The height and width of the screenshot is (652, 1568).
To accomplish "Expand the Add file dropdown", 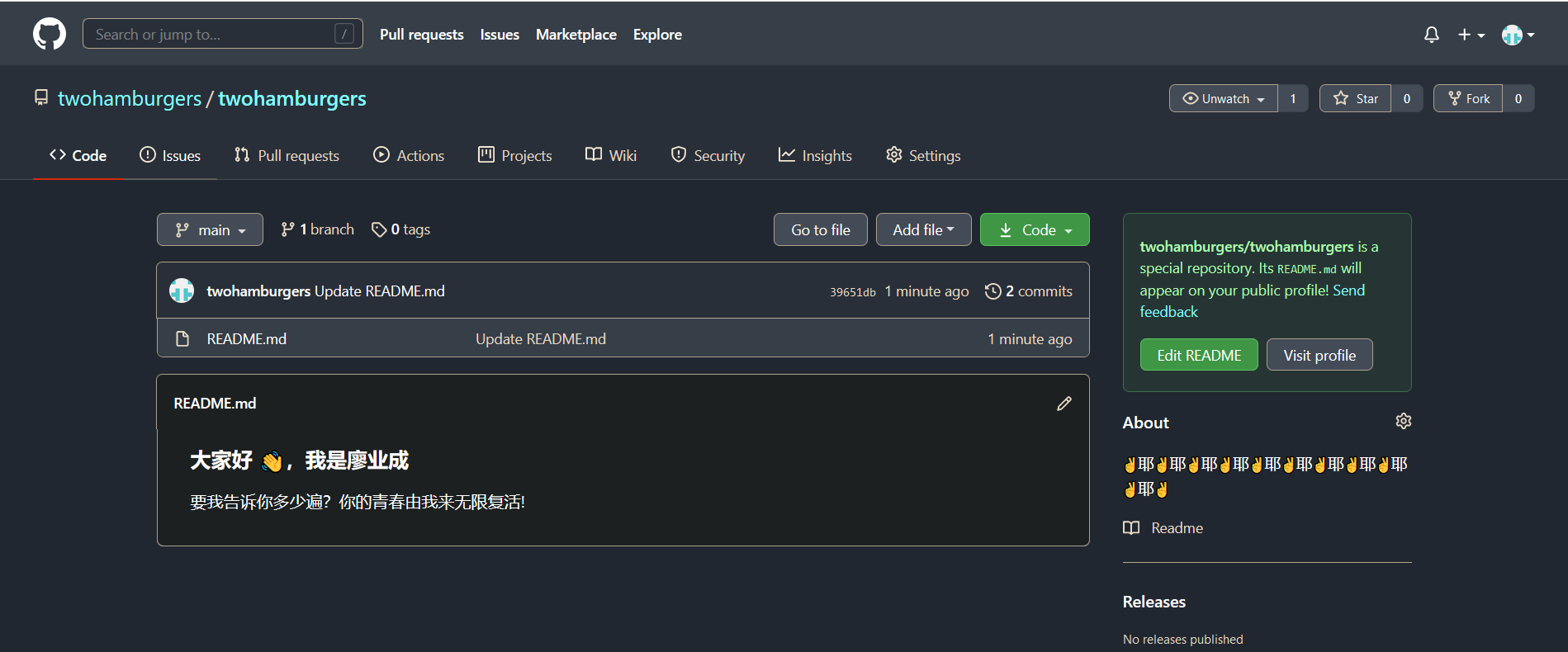I will pyautogui.click(x=924, y=229).
